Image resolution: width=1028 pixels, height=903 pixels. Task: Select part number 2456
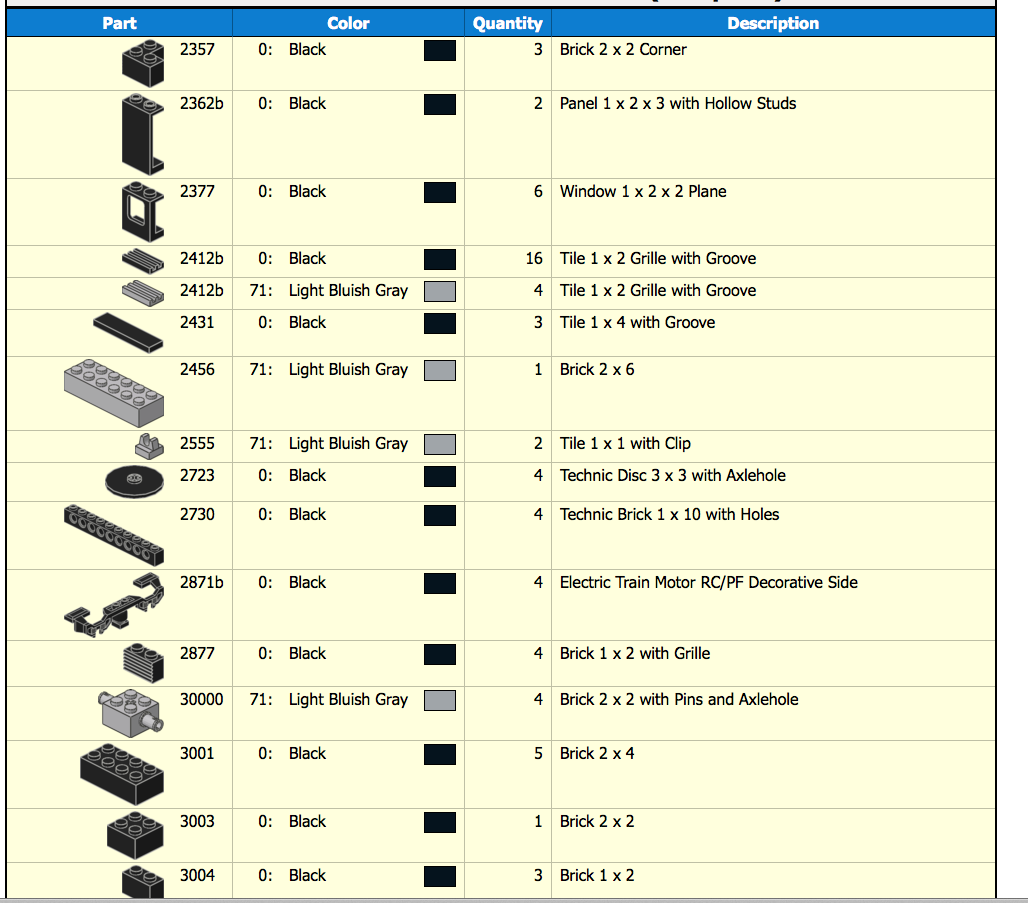197,369
